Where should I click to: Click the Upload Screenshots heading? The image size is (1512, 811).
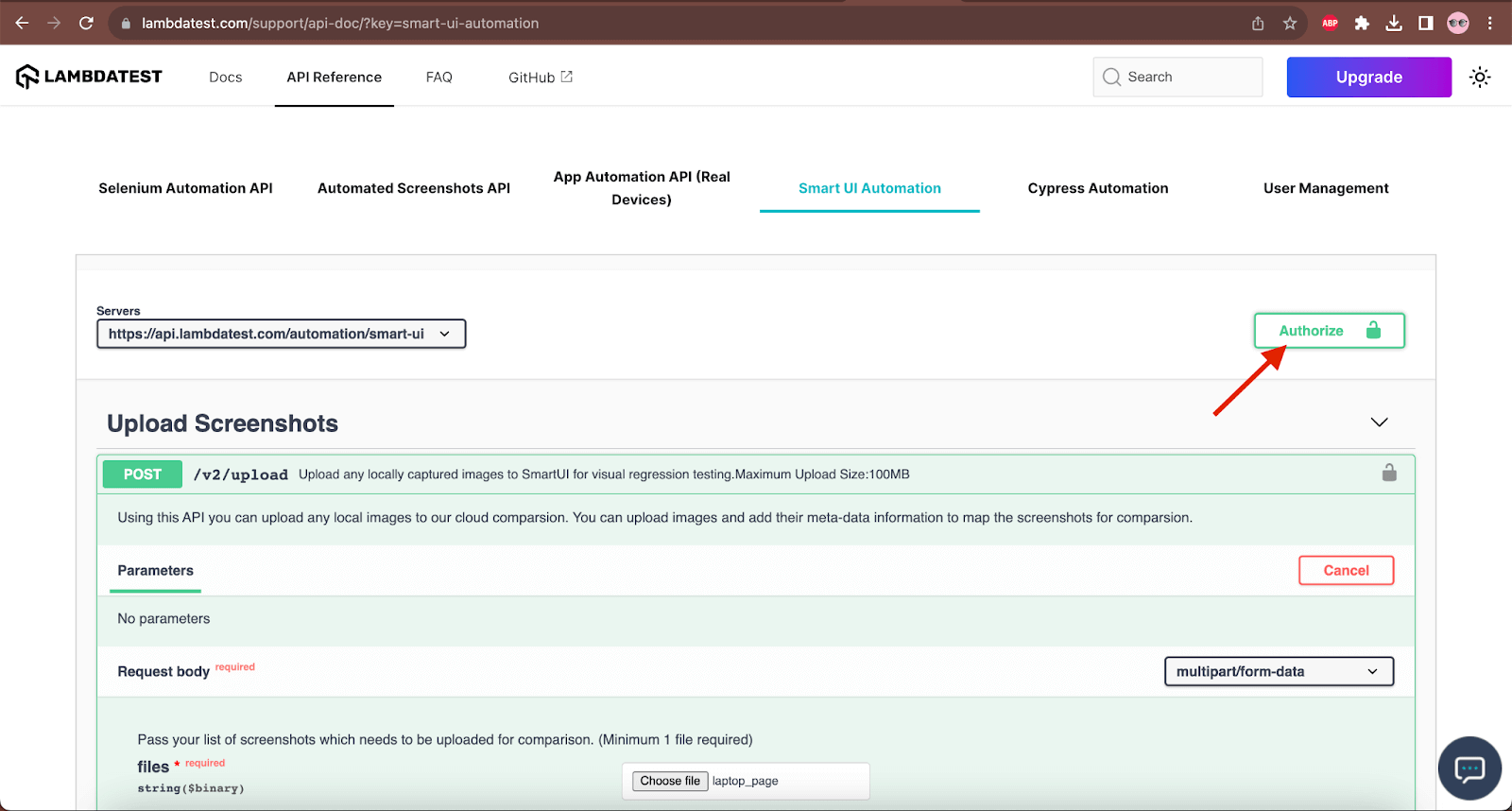tap(222, 423)
